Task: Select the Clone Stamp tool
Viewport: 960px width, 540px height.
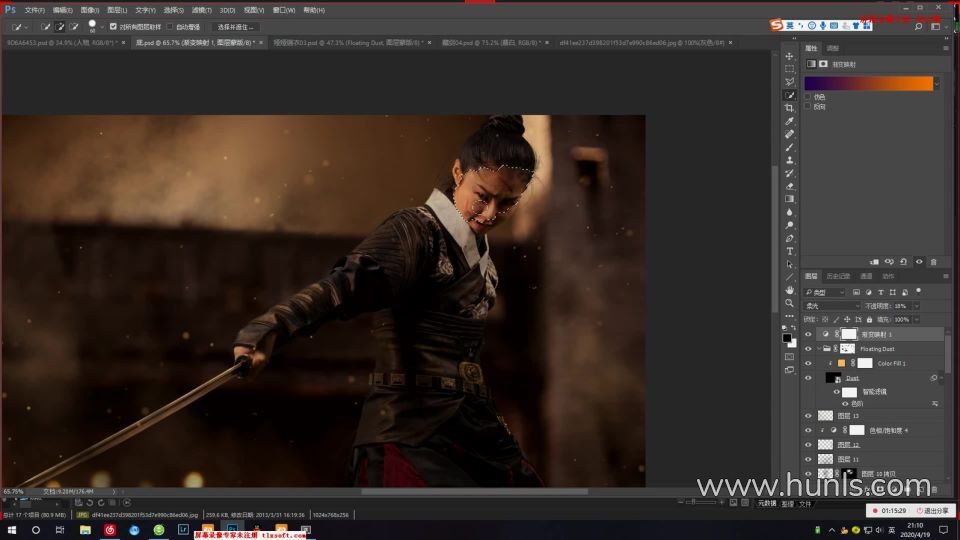Action: click(789, 160)
